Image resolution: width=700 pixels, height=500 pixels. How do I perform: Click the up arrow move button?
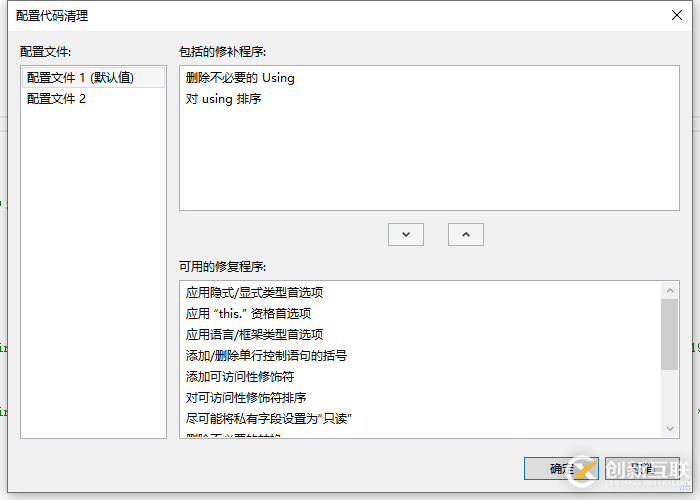(x=466, y=234)
